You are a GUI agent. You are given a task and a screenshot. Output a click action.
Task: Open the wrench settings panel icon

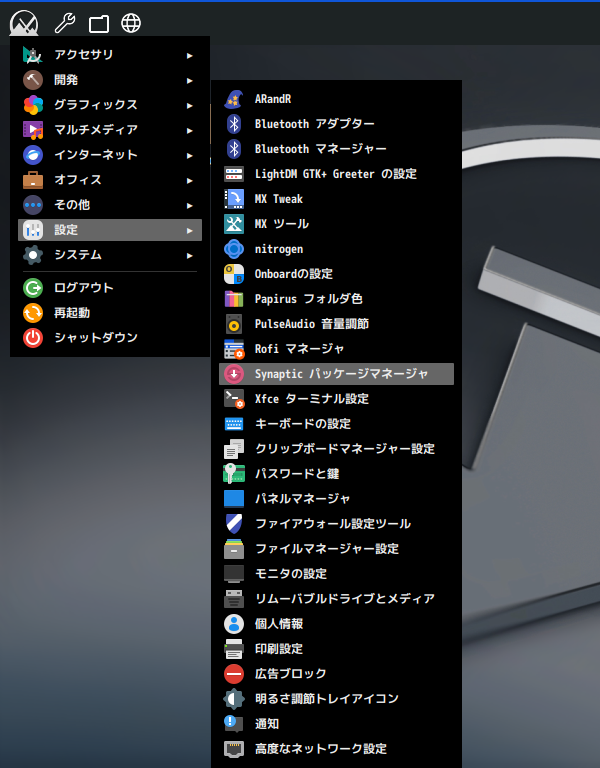65,23
